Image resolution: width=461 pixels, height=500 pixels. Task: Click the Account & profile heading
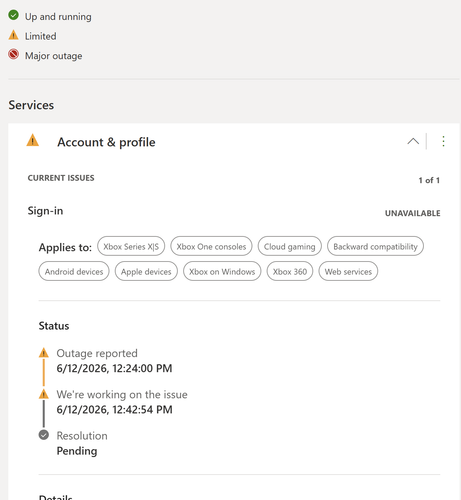(106, 142)
